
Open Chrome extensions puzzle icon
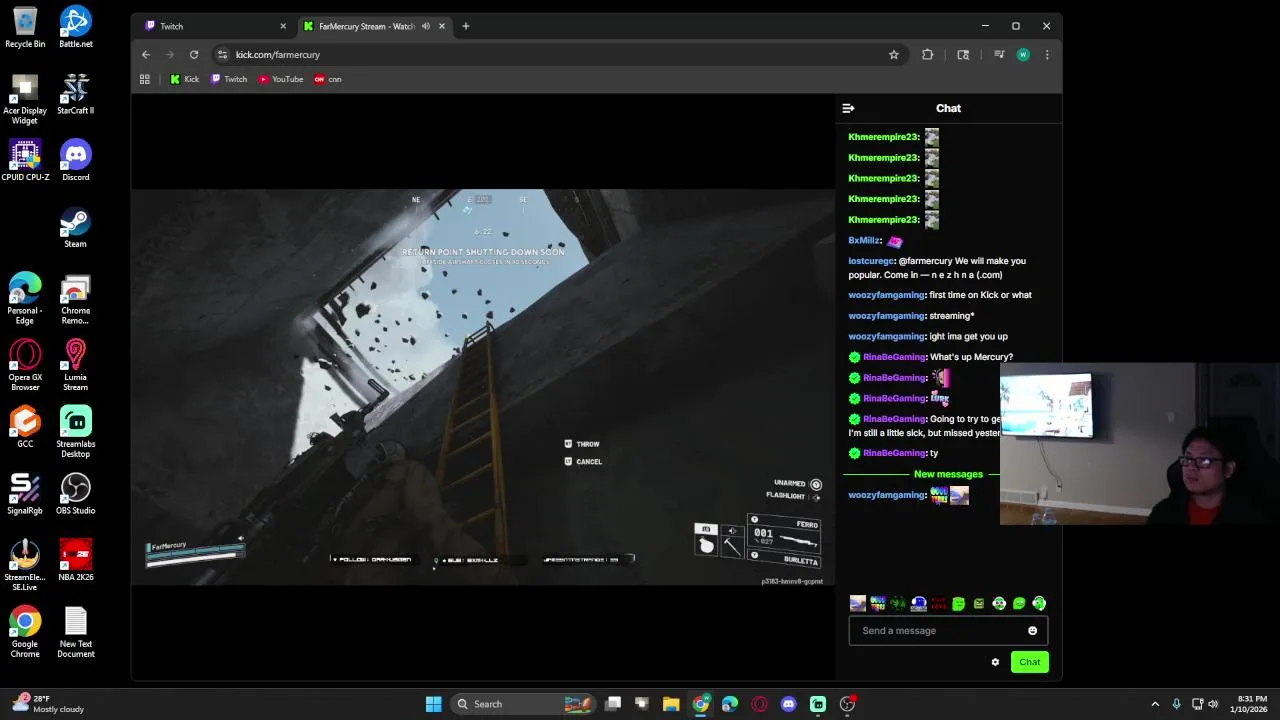tap(928, 55)
